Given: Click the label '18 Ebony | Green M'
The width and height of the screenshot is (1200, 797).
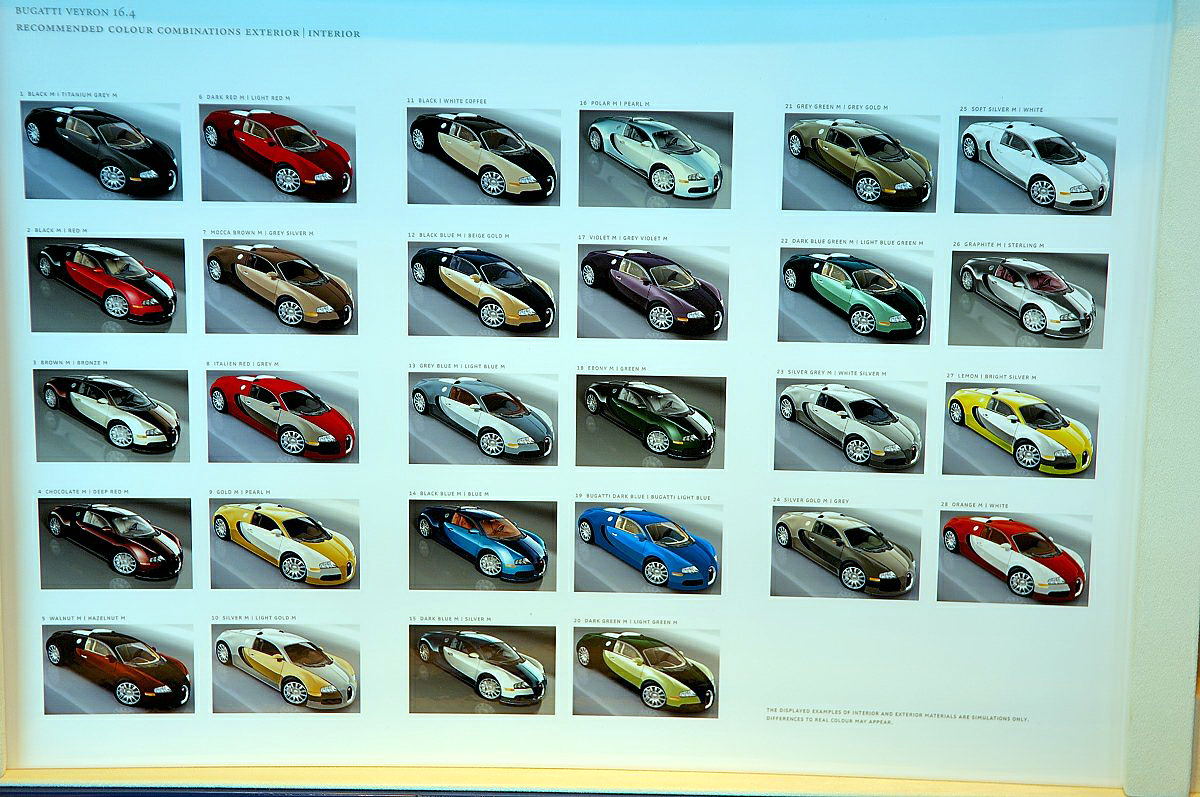Looking at the screenshot, I should 611,368.
